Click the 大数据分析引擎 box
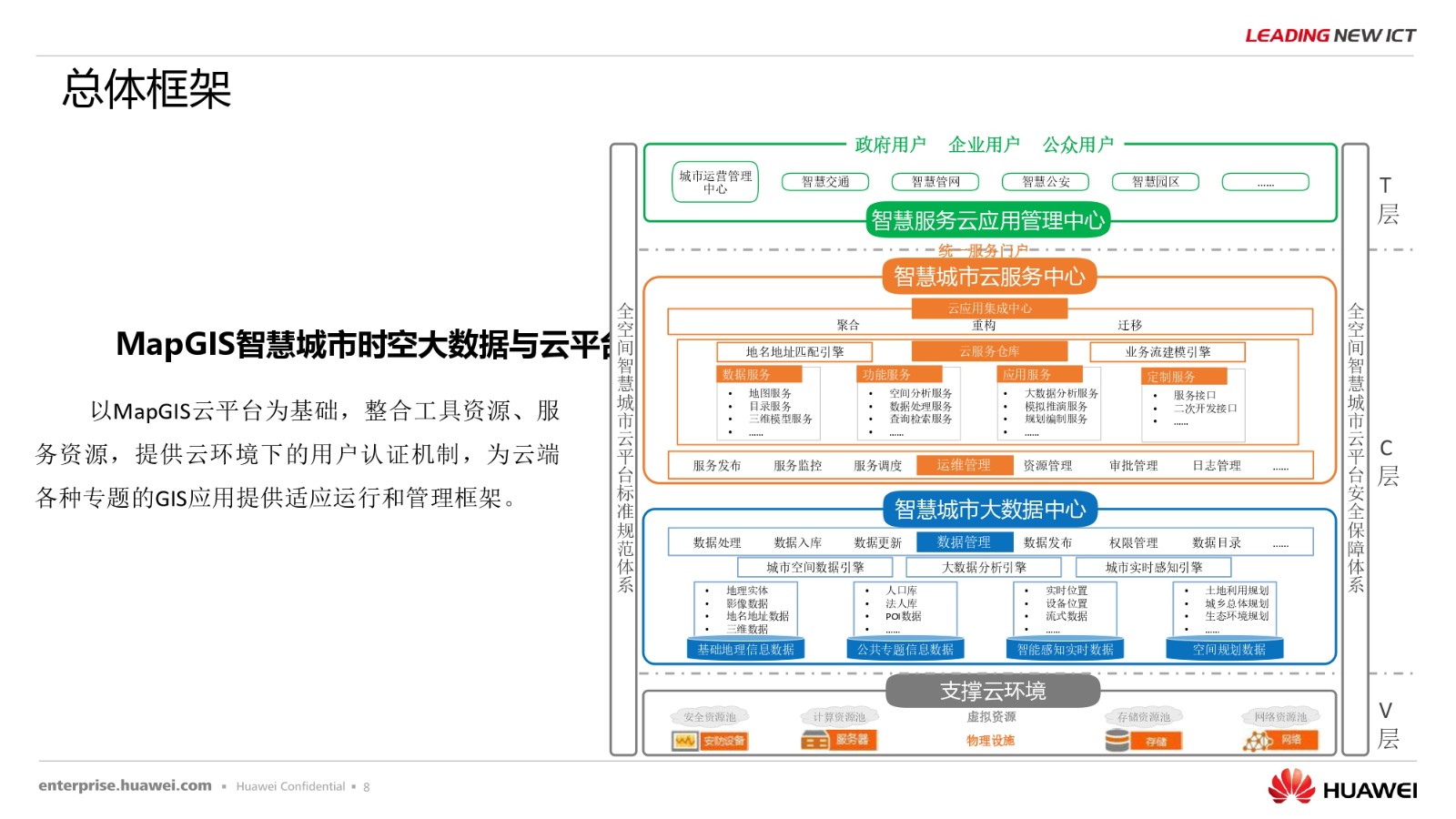Image resolution: width=1456 pixels, height=819 pixels. pyautogui.click(x=983, y=568)
